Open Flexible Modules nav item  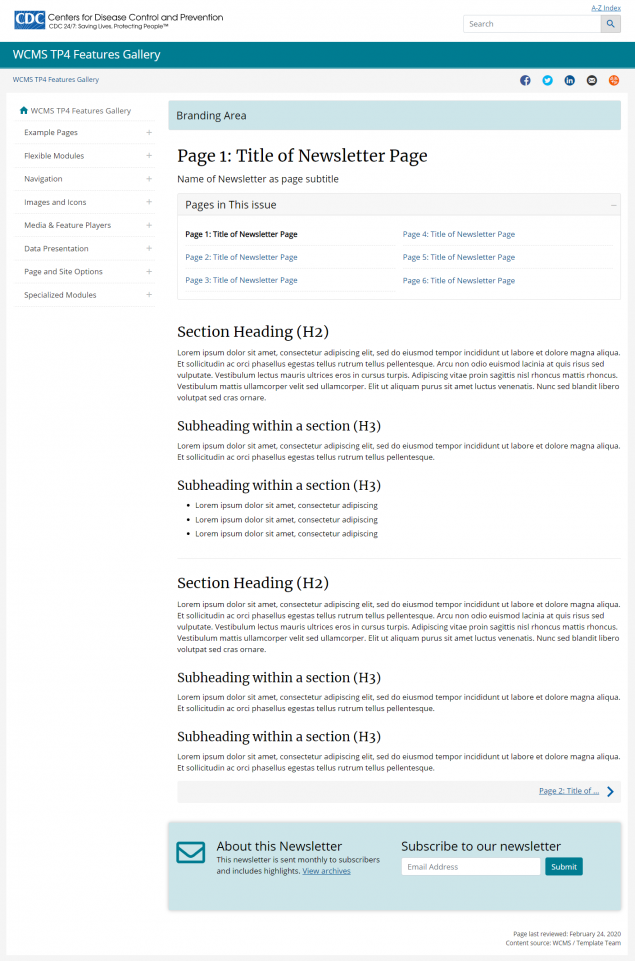pos(54,156)
